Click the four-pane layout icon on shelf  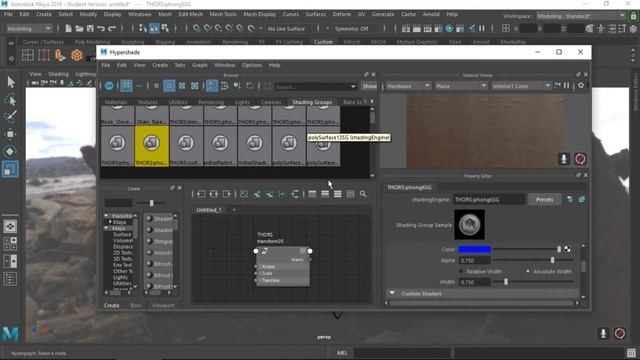tap(28, 55)
